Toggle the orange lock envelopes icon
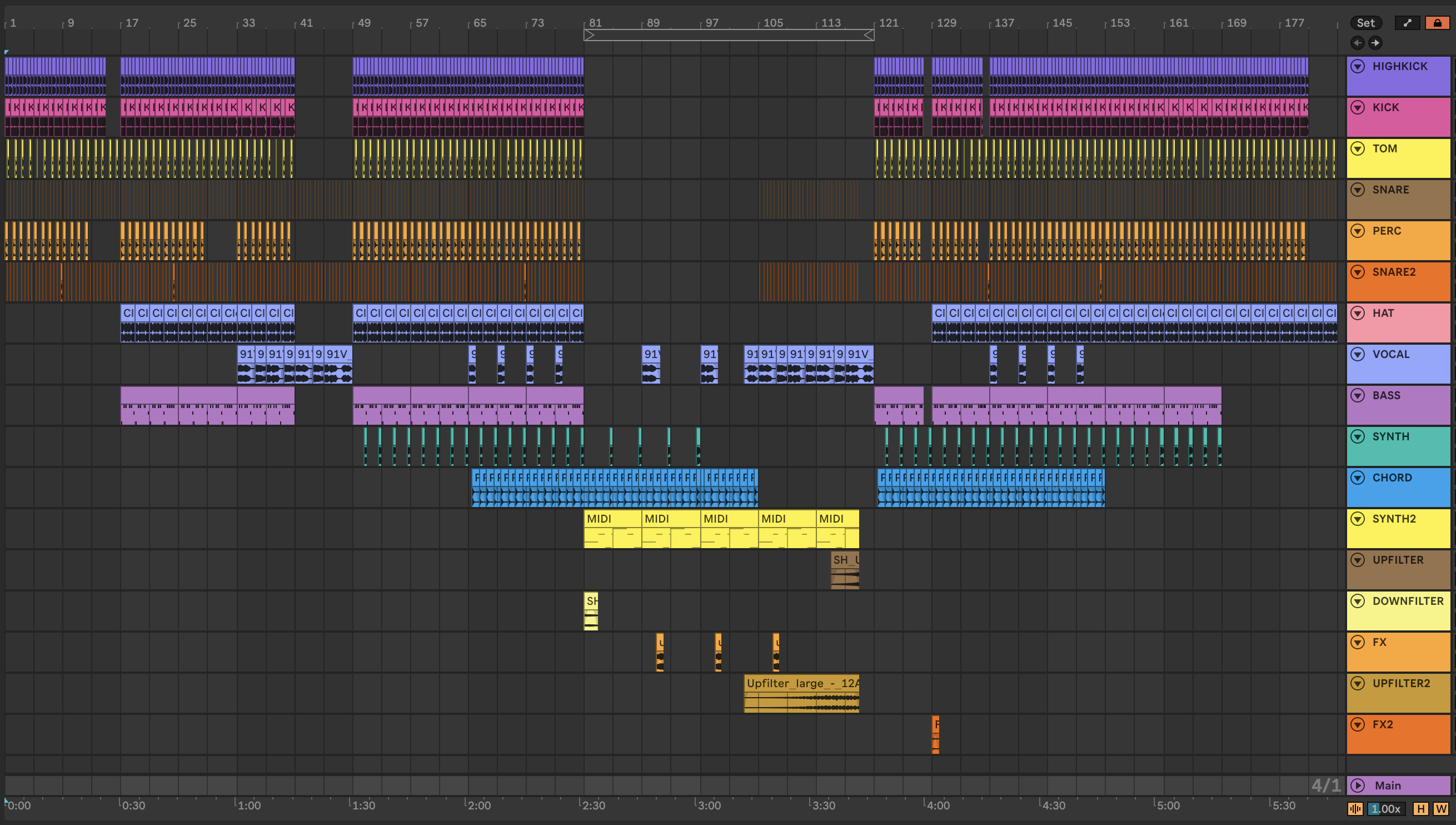 click(1437, 23)
